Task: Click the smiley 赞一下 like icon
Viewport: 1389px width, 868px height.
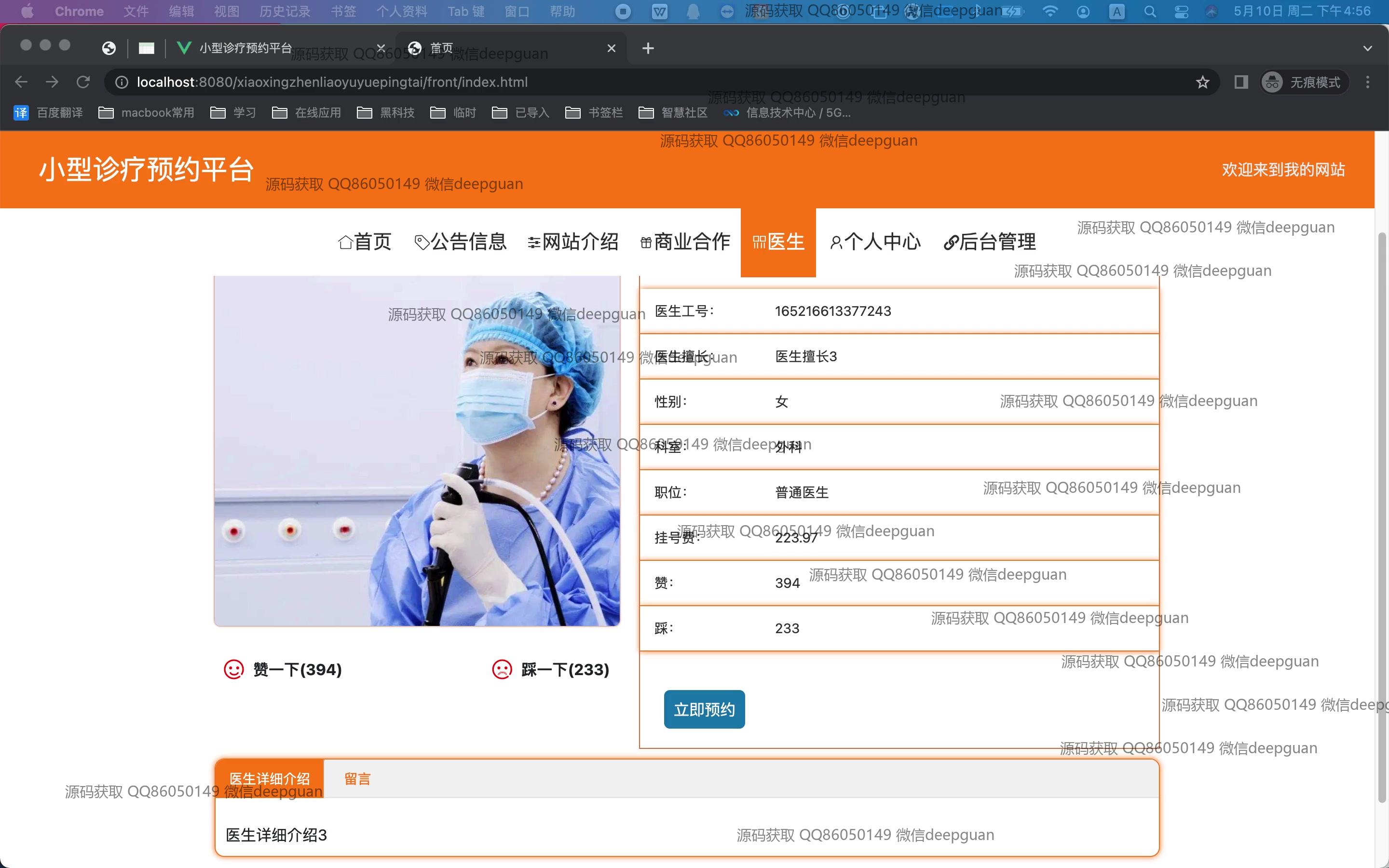Action: (x=233, y=669)
